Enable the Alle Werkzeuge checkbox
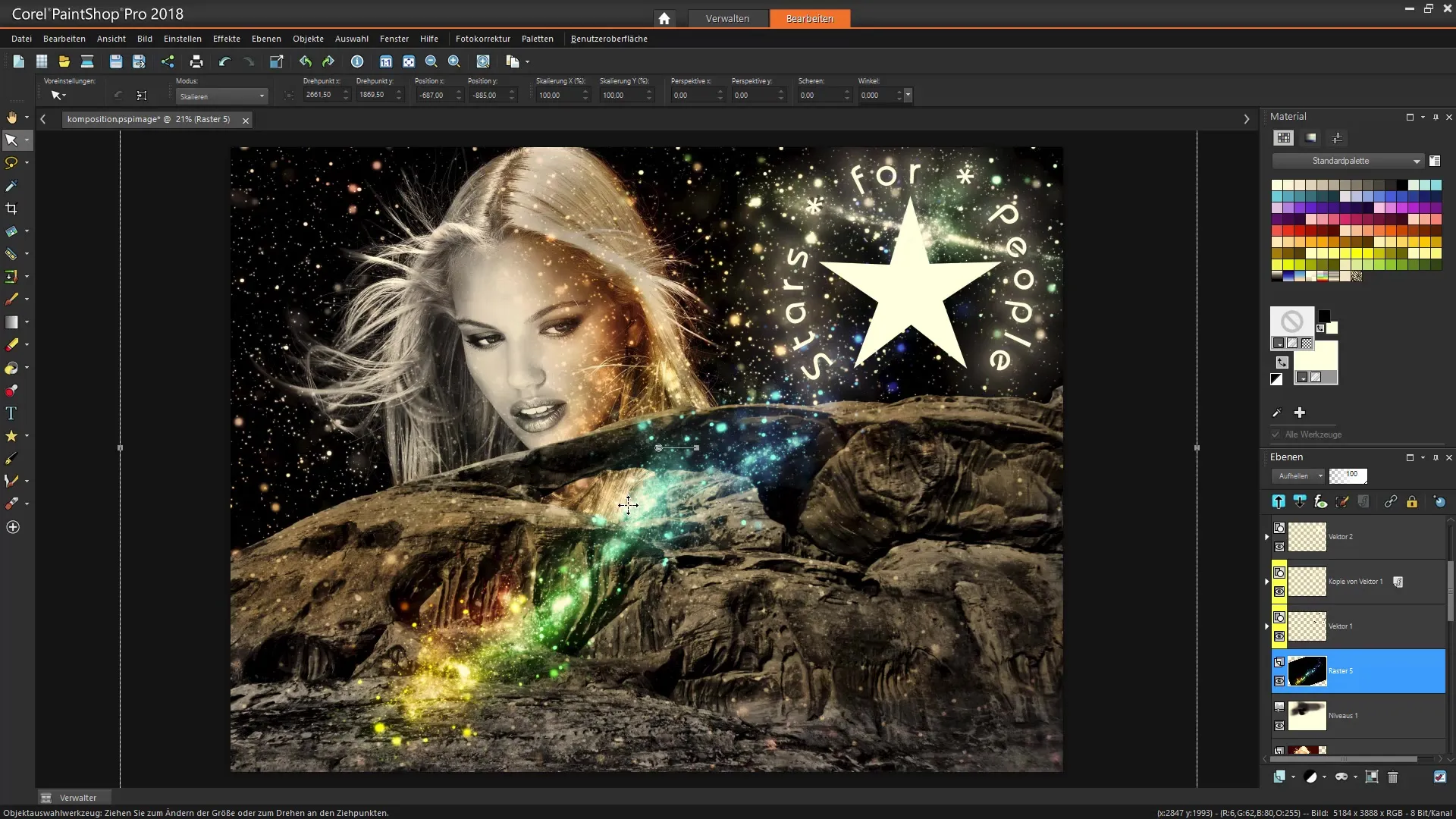 click(x=1276, y=435)
